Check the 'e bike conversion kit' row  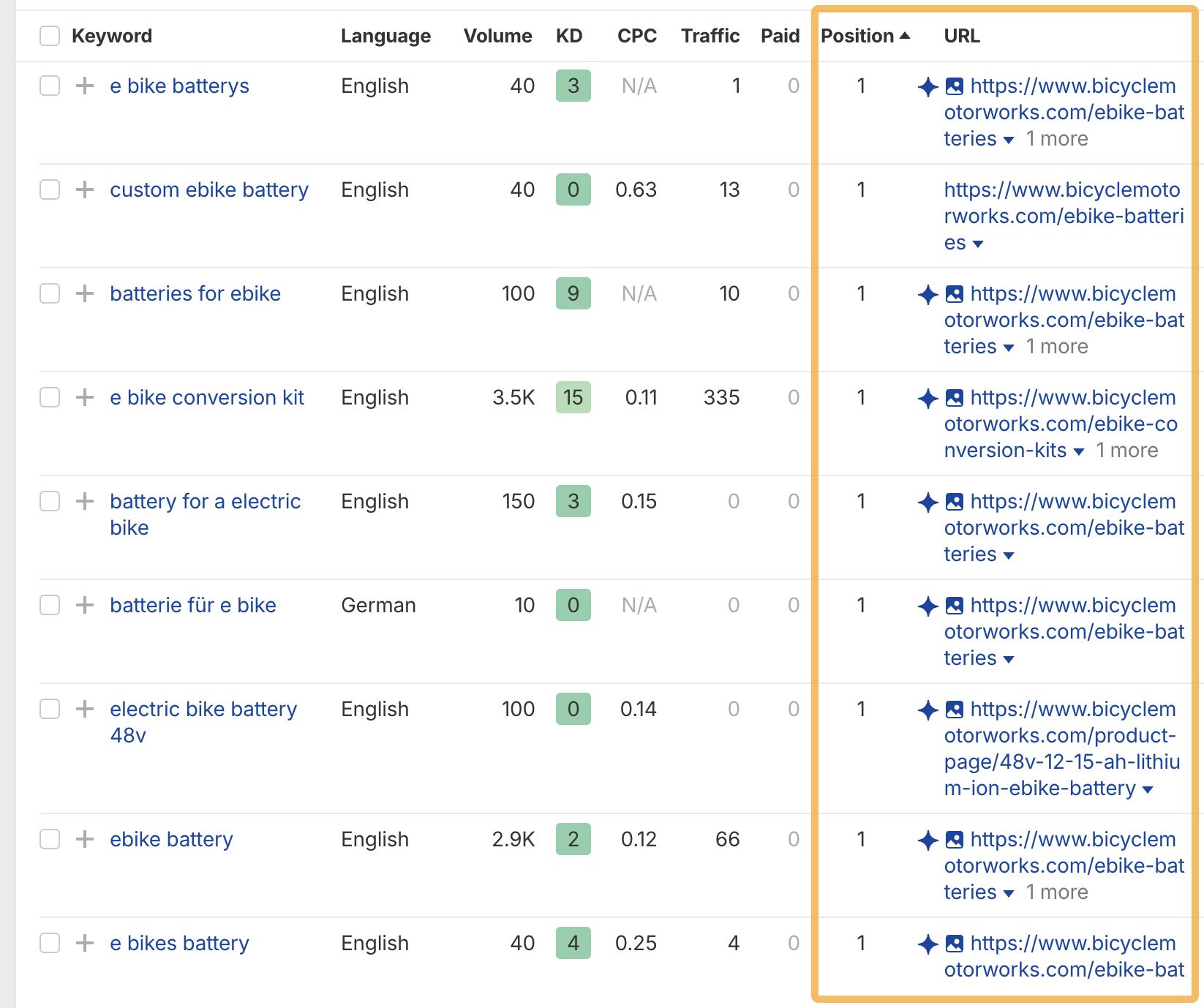click(x=50, y=397)
